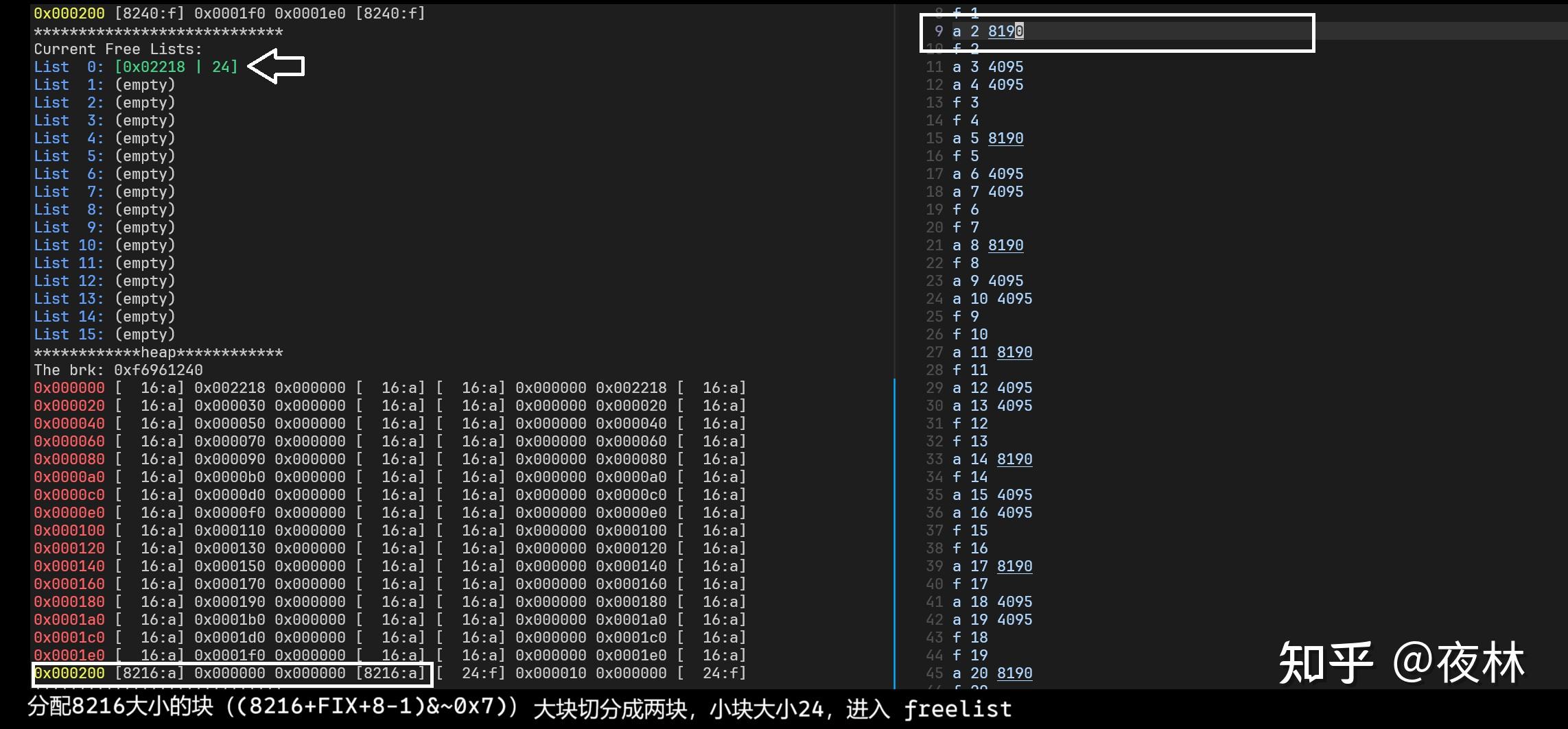This screenshot has width=1568, height=729.
Task: Select the empty List 15 entry
Action: pos(104,334)
